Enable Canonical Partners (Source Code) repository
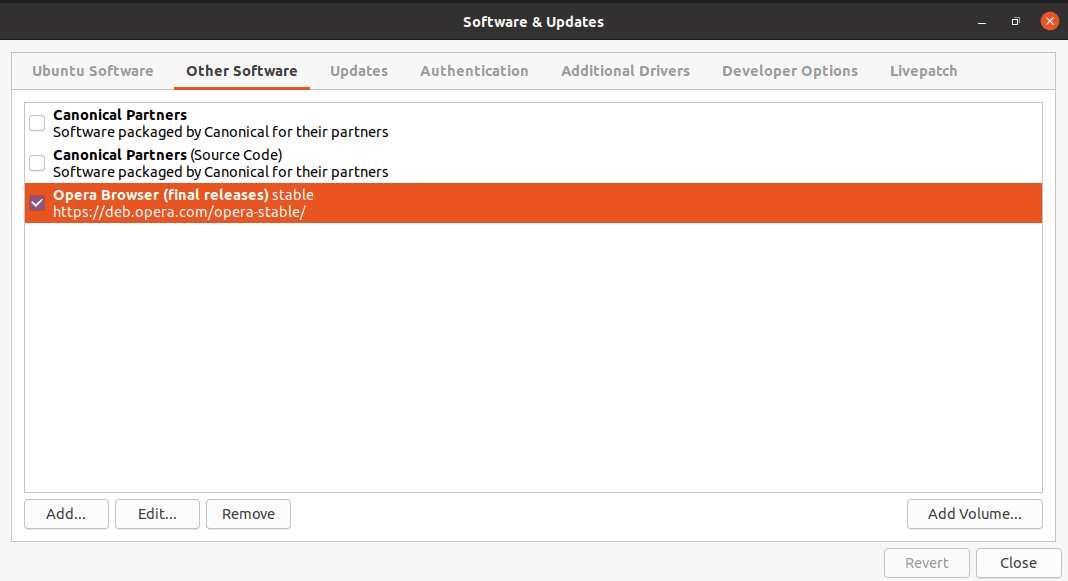The width and height of the screenshot is (1068, 581). [x=36, y=163]
